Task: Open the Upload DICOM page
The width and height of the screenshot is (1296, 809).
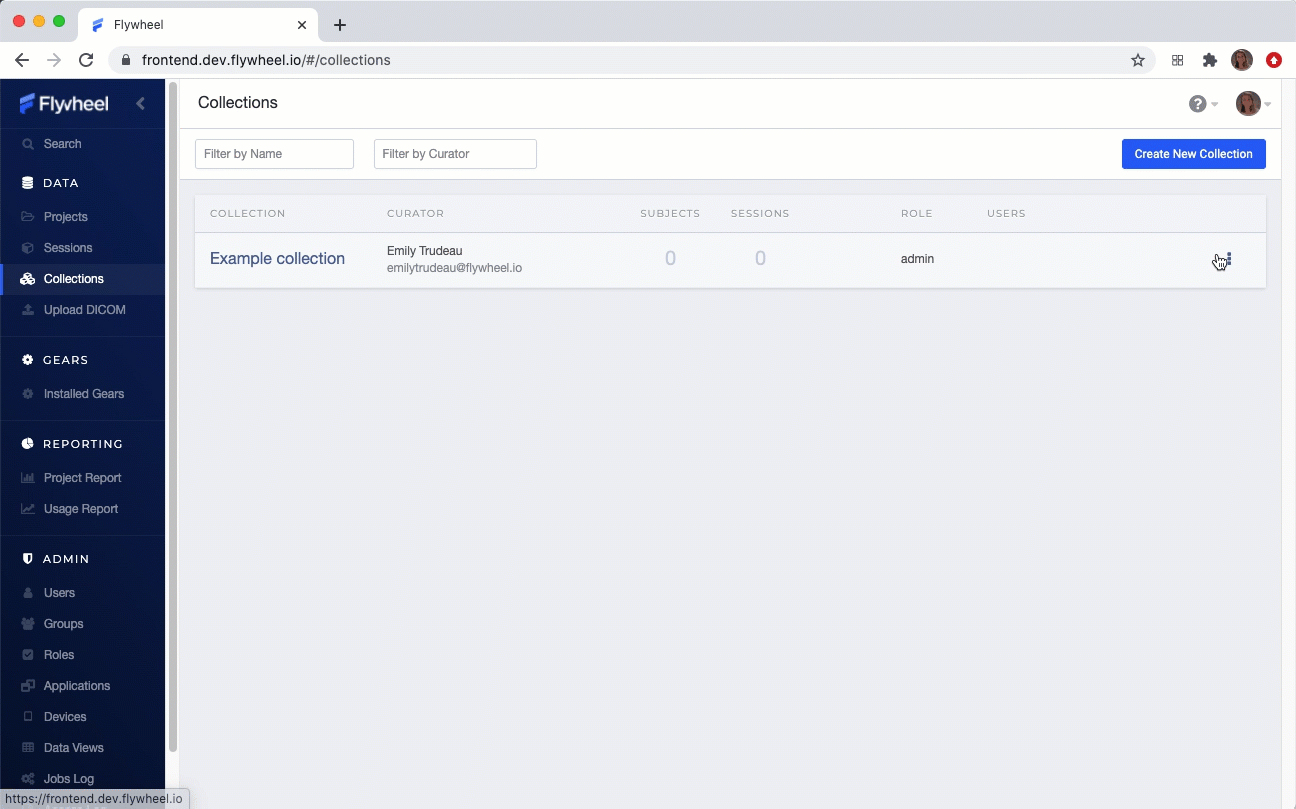Action: pos(84,310)
